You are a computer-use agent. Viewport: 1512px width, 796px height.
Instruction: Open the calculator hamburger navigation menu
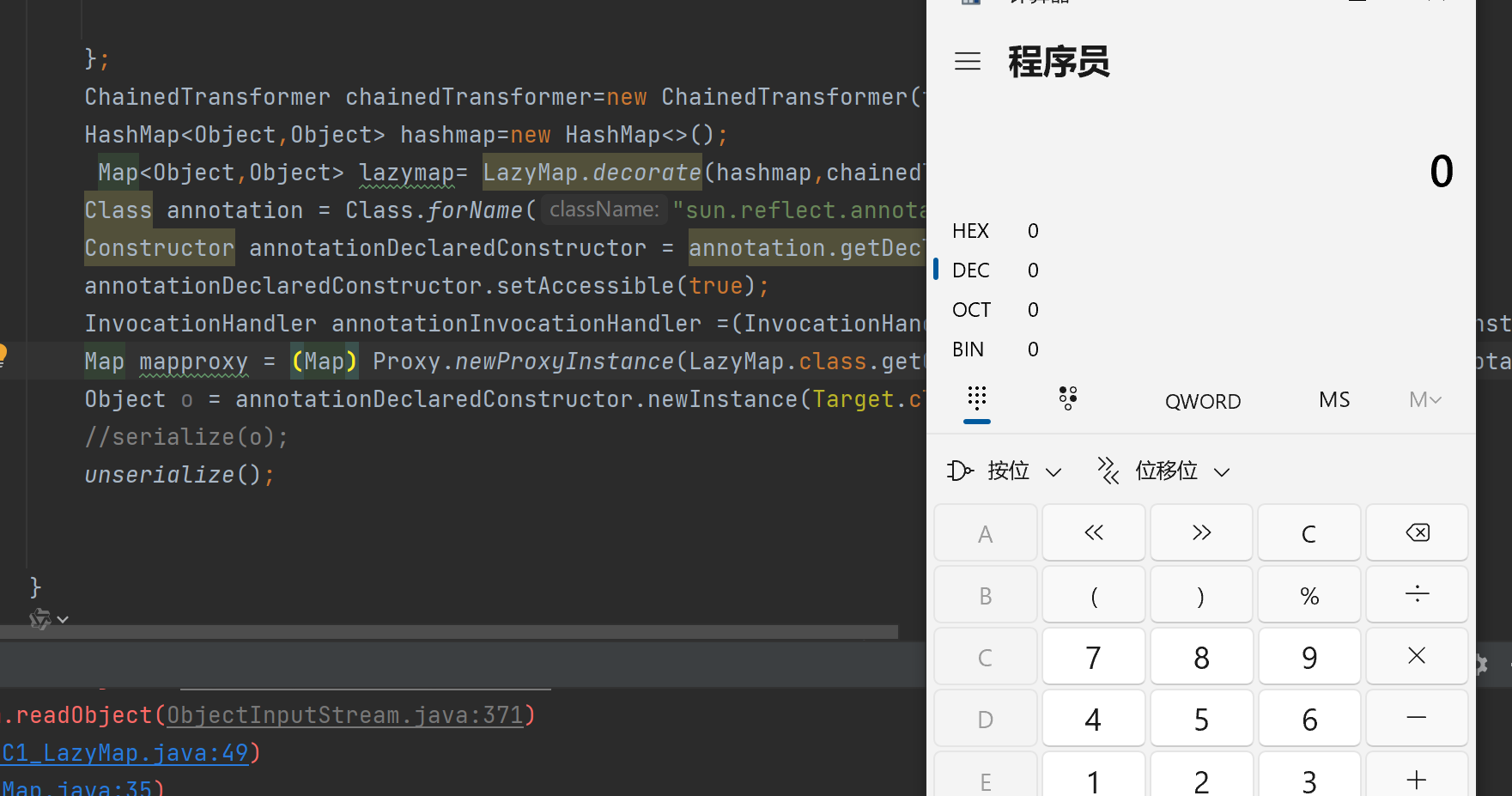tap(968, 62)
